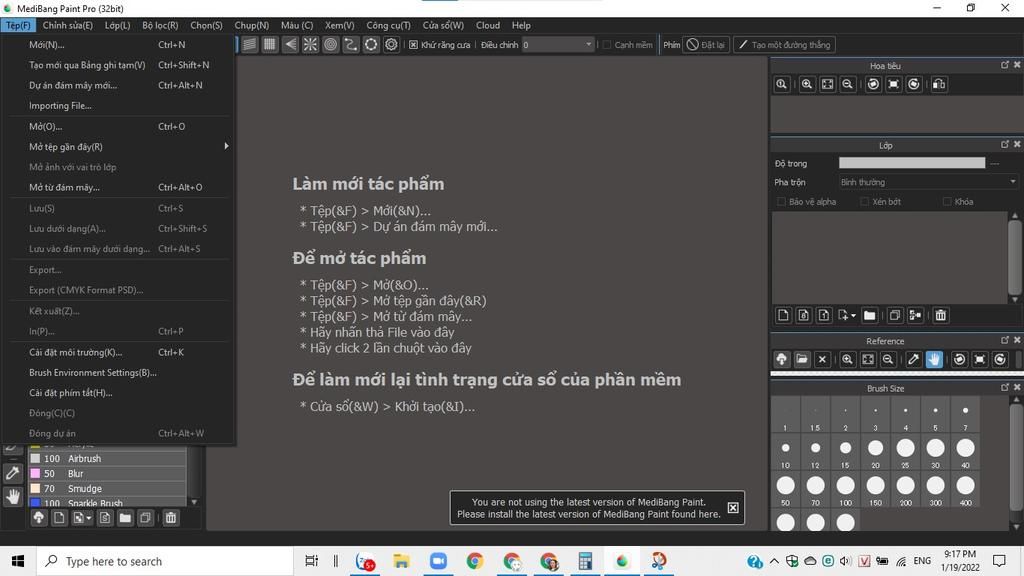Screen dimensions: 1024x576
Task: Dismiss the latest version notification
Action: point(733,508)
